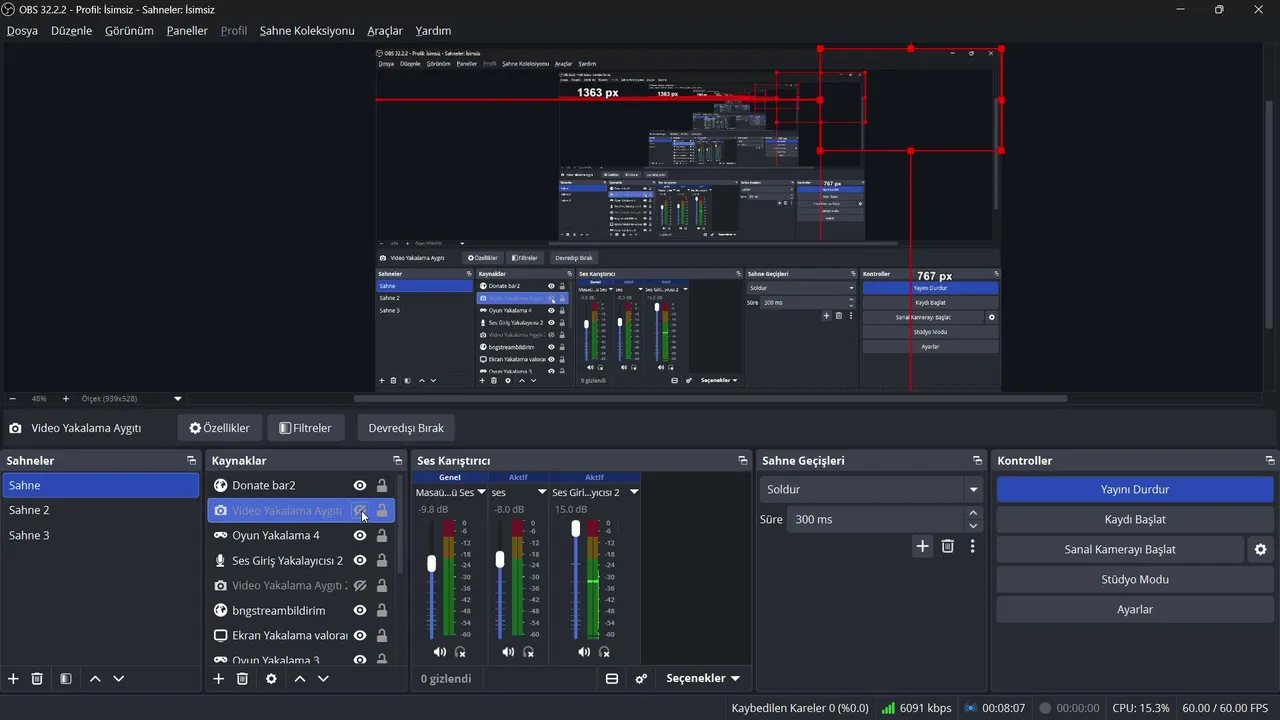Move the selected scene up

click(x=95, y=678)
